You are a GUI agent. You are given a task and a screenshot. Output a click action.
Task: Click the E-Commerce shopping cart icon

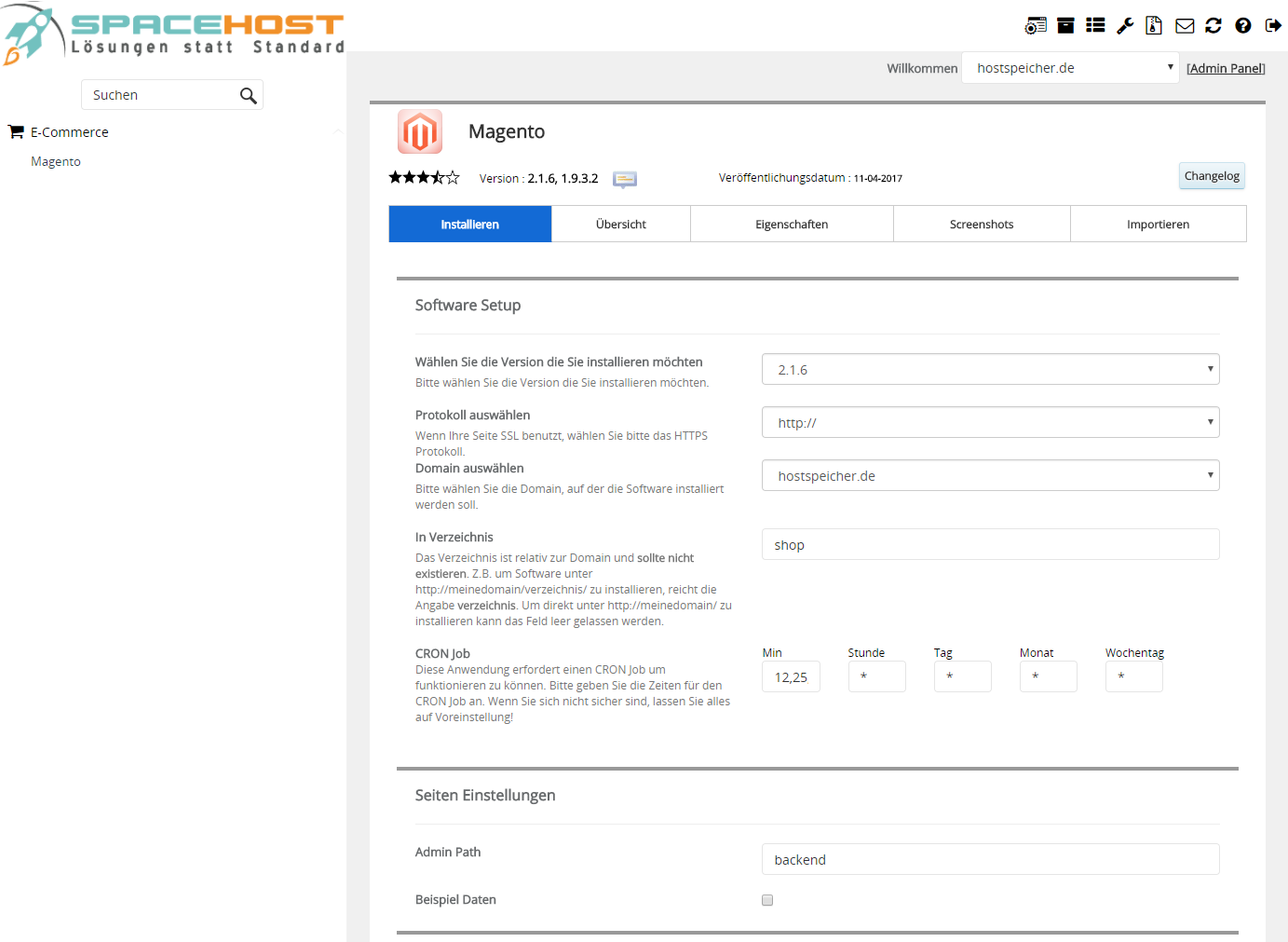(x=16, y=132)
